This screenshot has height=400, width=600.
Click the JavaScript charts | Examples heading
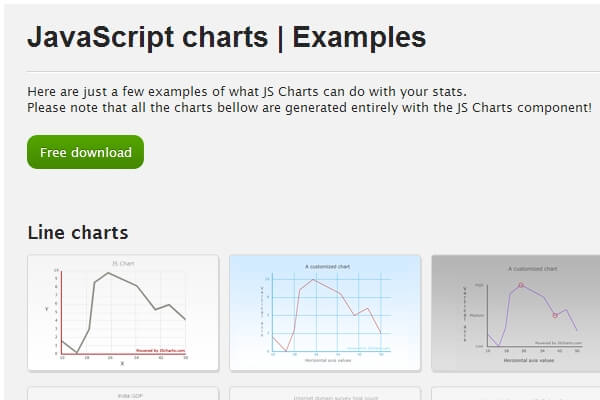(226, 38)
